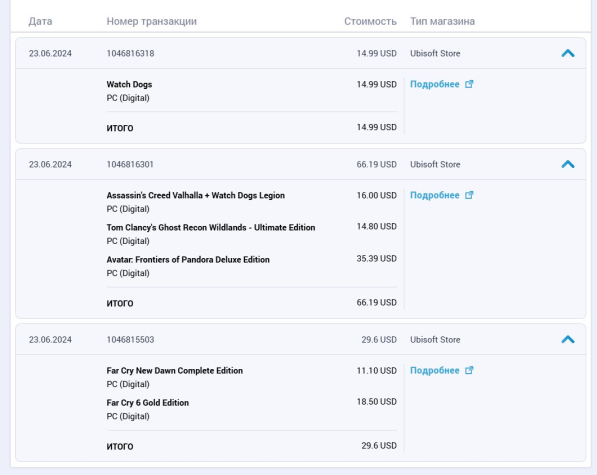Open the Подробнее link for the Far Cry New Dawn order

click(435, 370)
